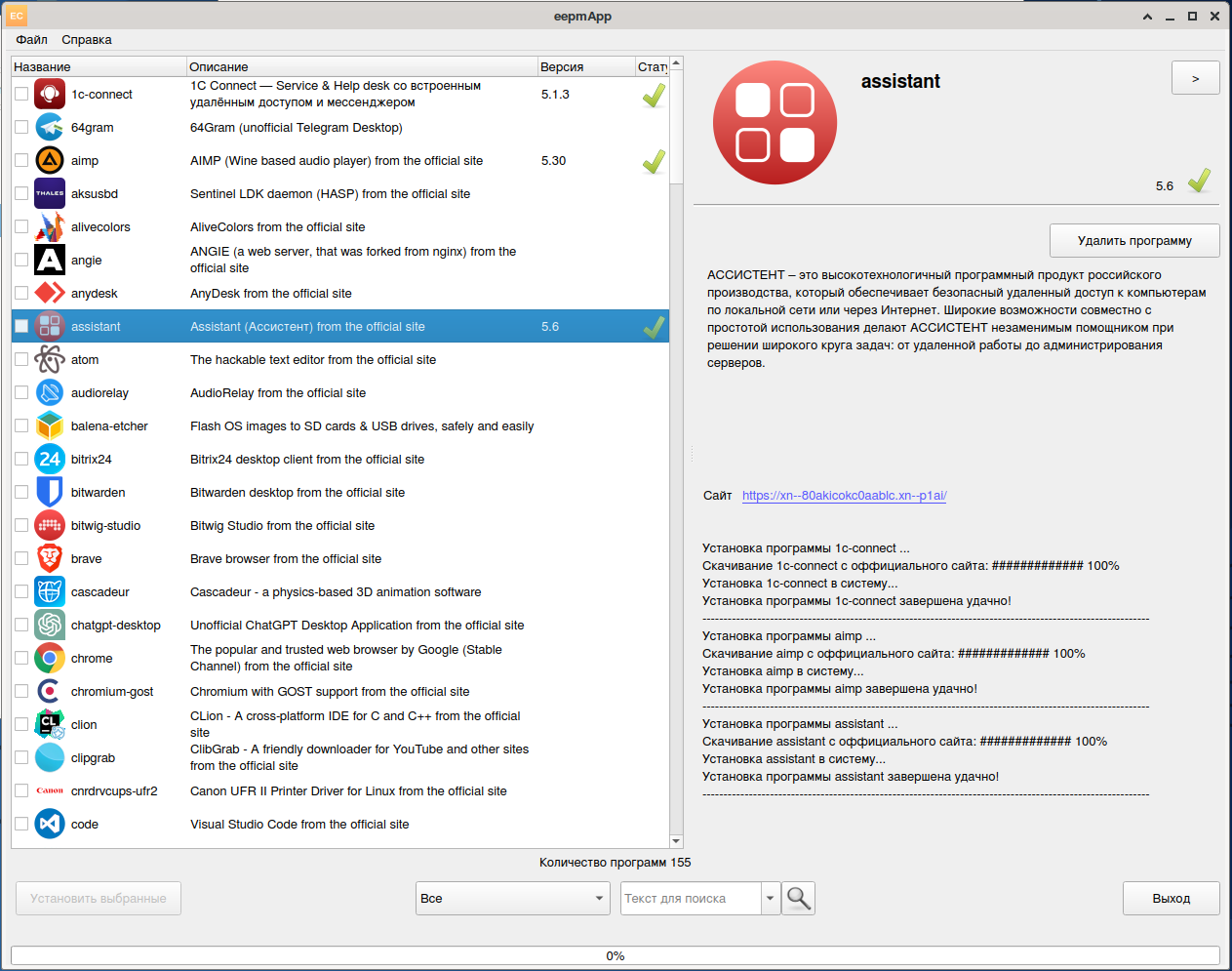Click the aksusbd Thales icon
1232x971 pixels.
coord(50,194)
